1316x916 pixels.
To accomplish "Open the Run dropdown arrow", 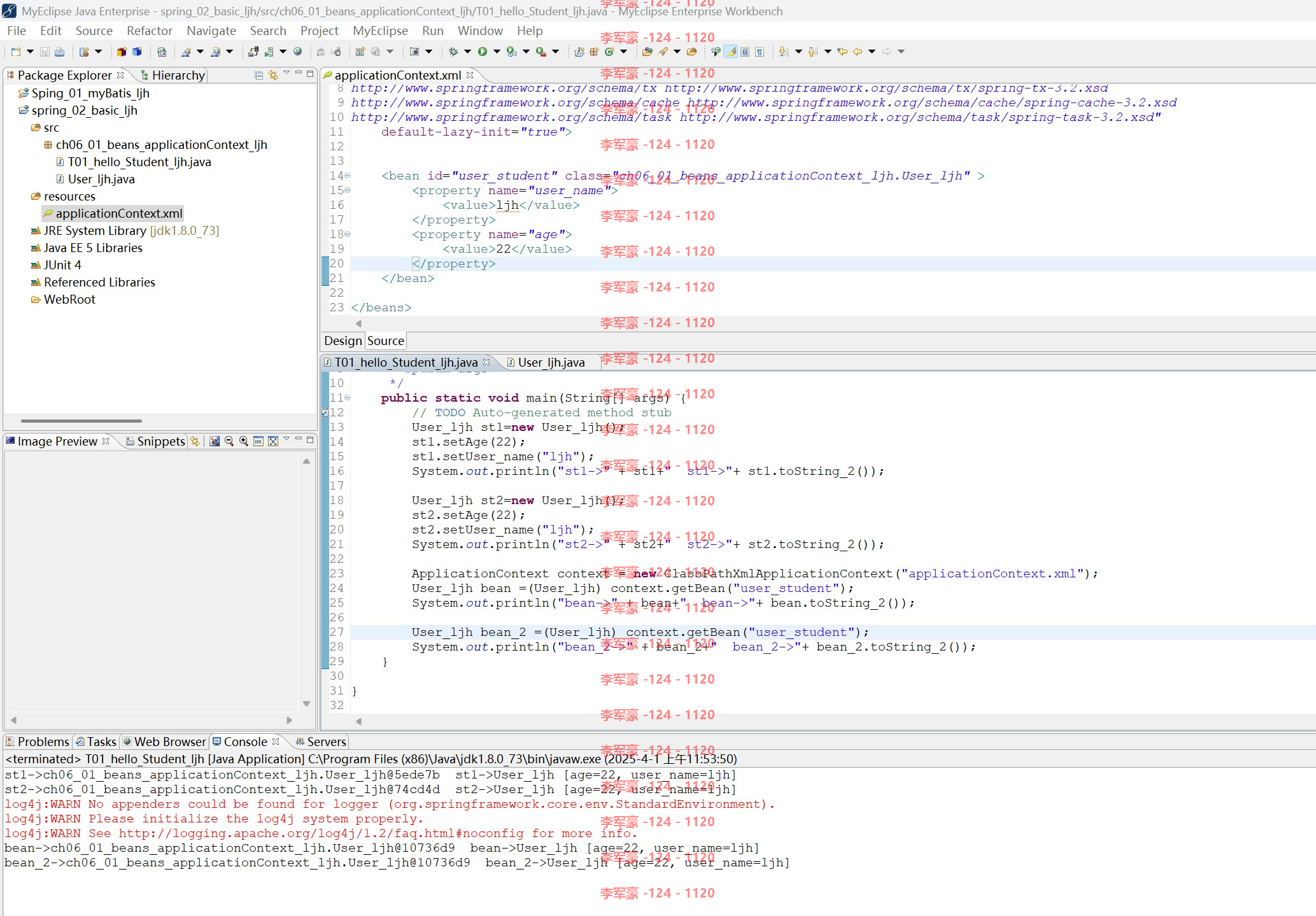I will pyautogui.click(x=496, y=52).
